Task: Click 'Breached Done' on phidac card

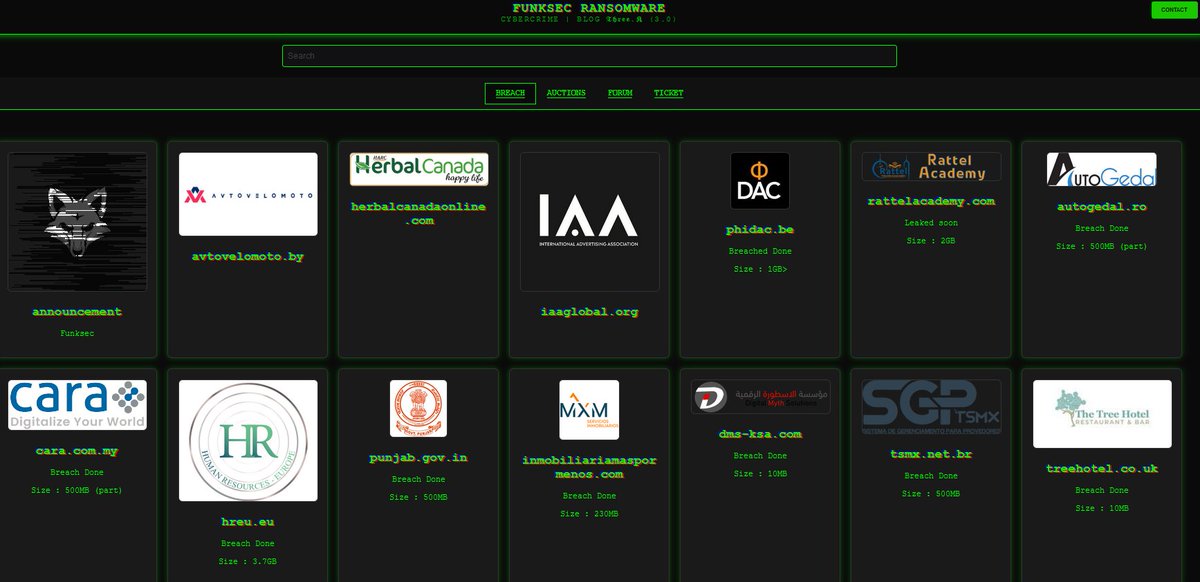Action: (760, 252)
